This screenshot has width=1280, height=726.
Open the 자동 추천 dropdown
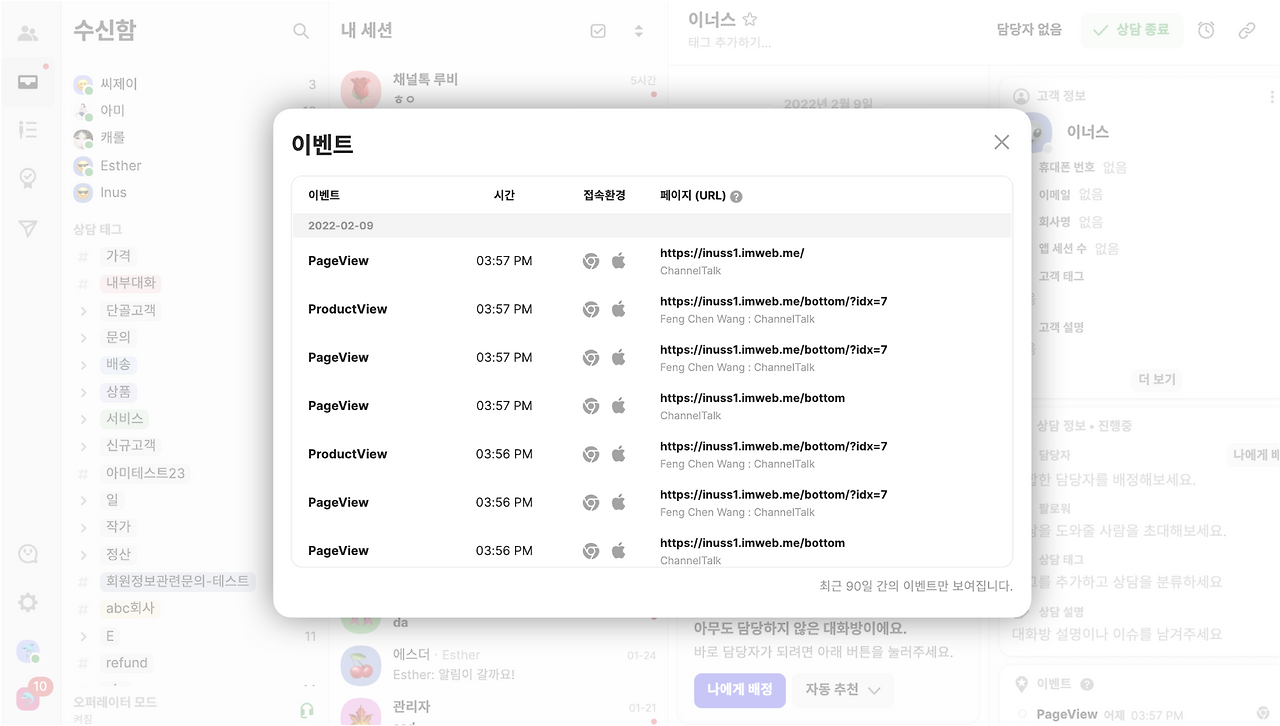pos(843,689)
